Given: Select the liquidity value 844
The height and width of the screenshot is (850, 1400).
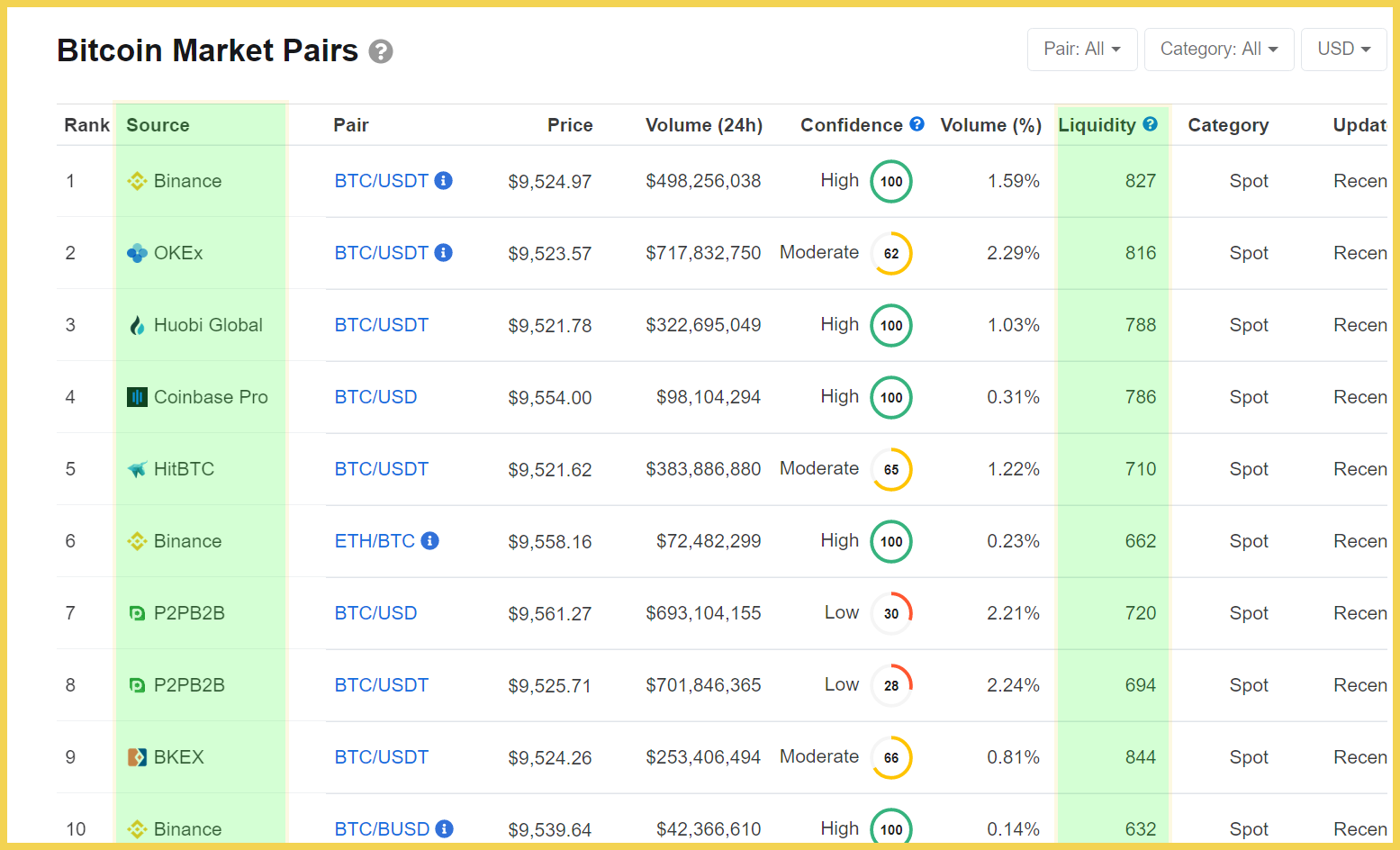Looking at the screenshot, I should pyautogui.click(x=1140, y=757).
